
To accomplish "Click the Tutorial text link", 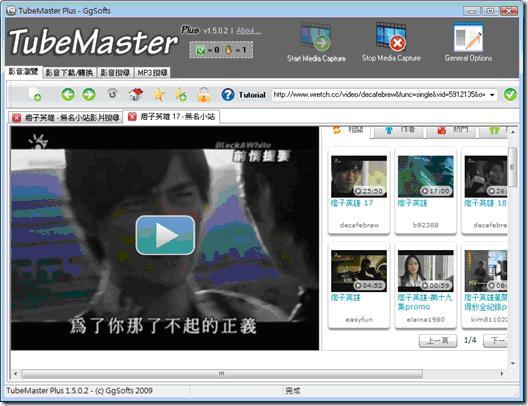I will tap(252, 95).
